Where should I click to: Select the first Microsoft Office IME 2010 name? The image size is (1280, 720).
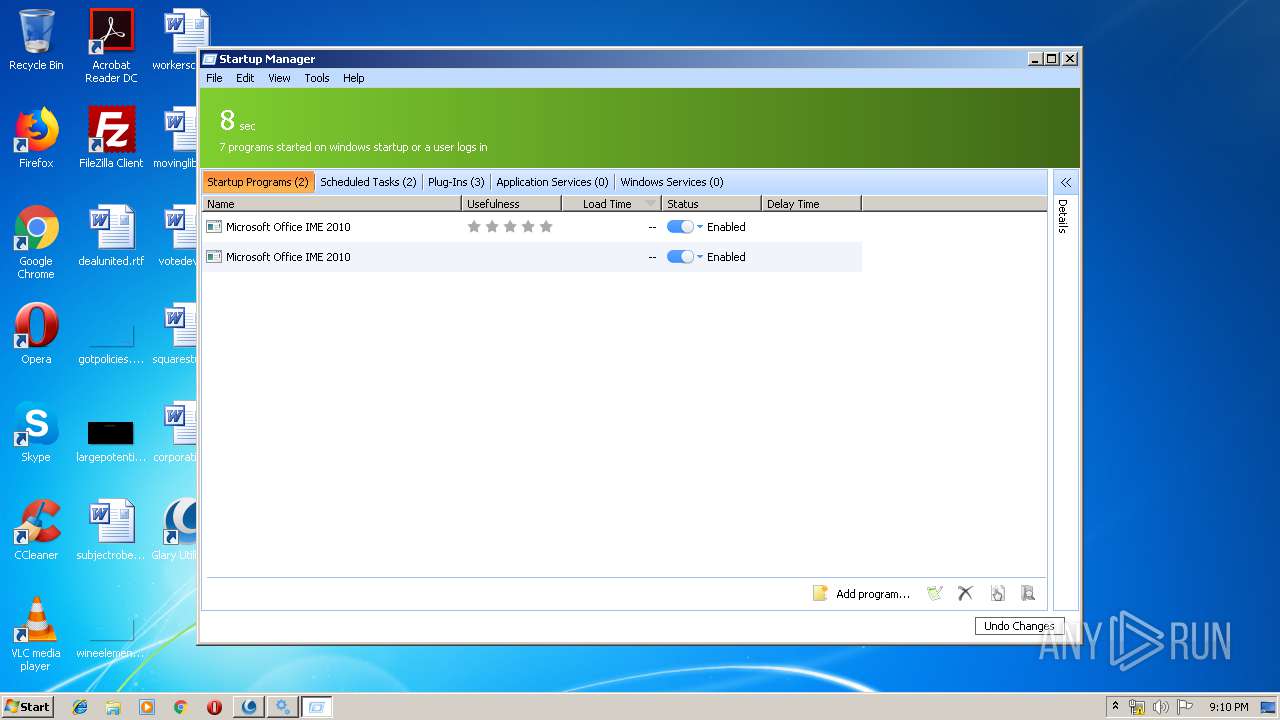288,227
